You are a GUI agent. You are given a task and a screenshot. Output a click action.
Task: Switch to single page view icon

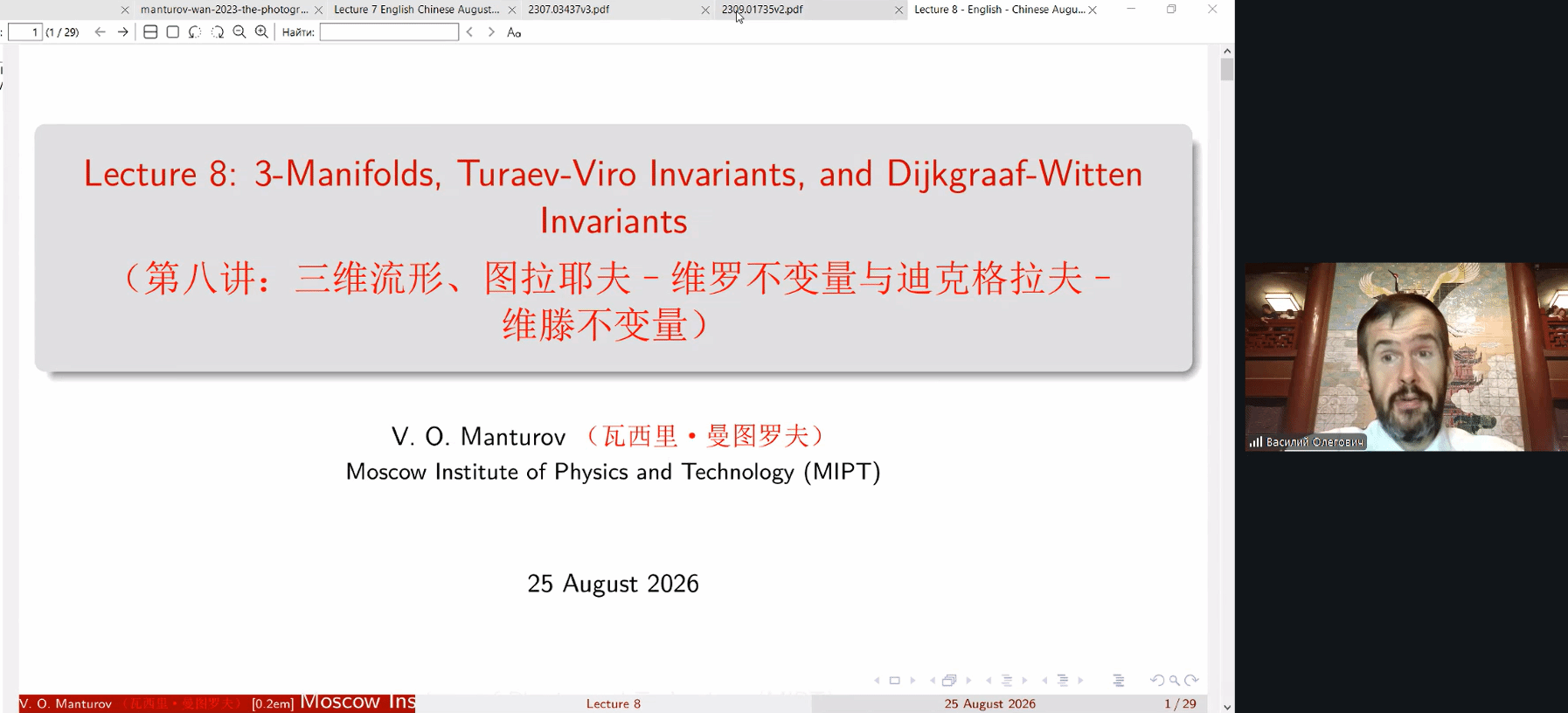coord(173,32)
